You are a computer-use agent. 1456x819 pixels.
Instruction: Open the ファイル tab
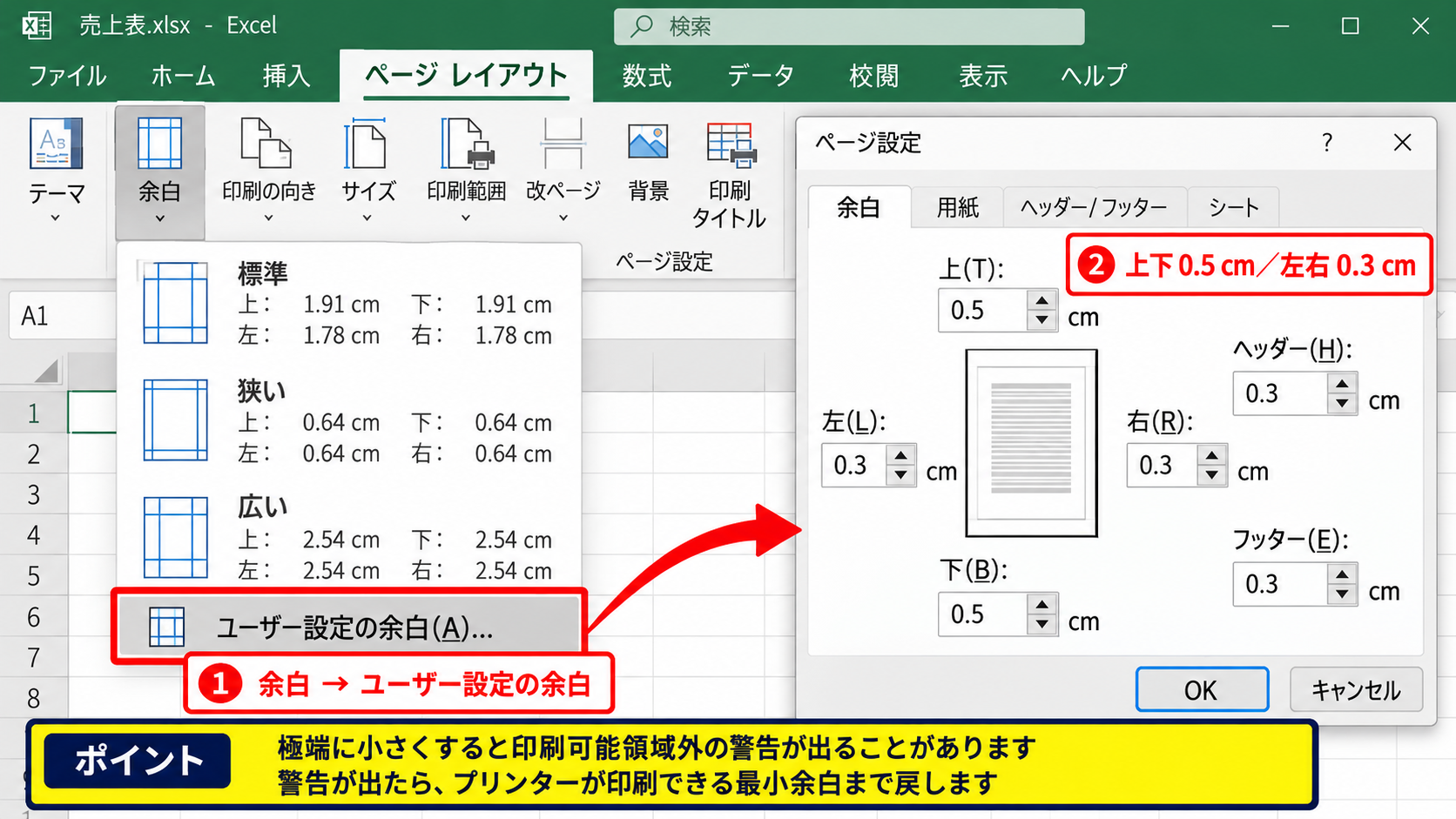point(68,76)
